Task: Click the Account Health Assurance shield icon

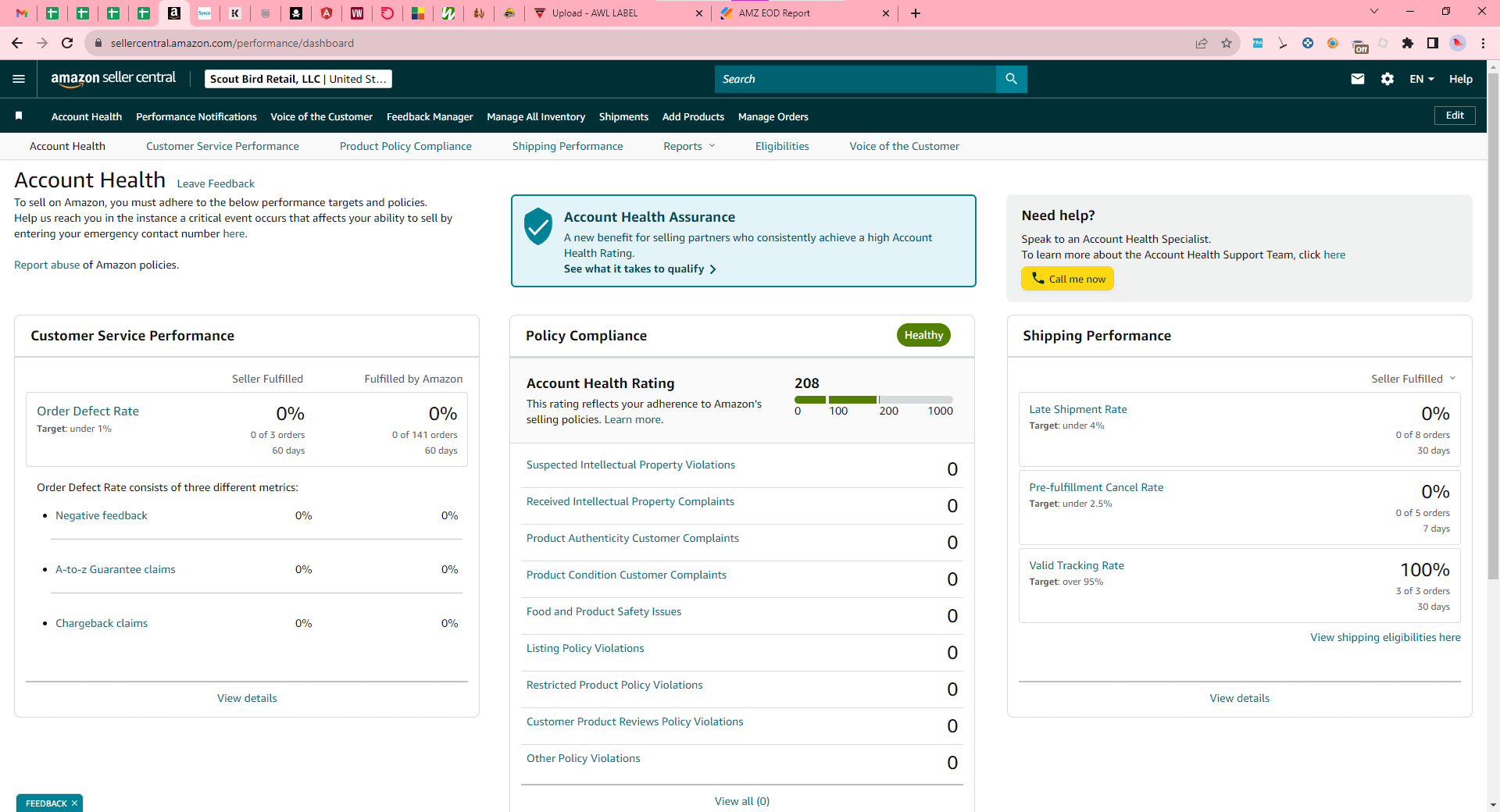Action: tap(538, 226)
